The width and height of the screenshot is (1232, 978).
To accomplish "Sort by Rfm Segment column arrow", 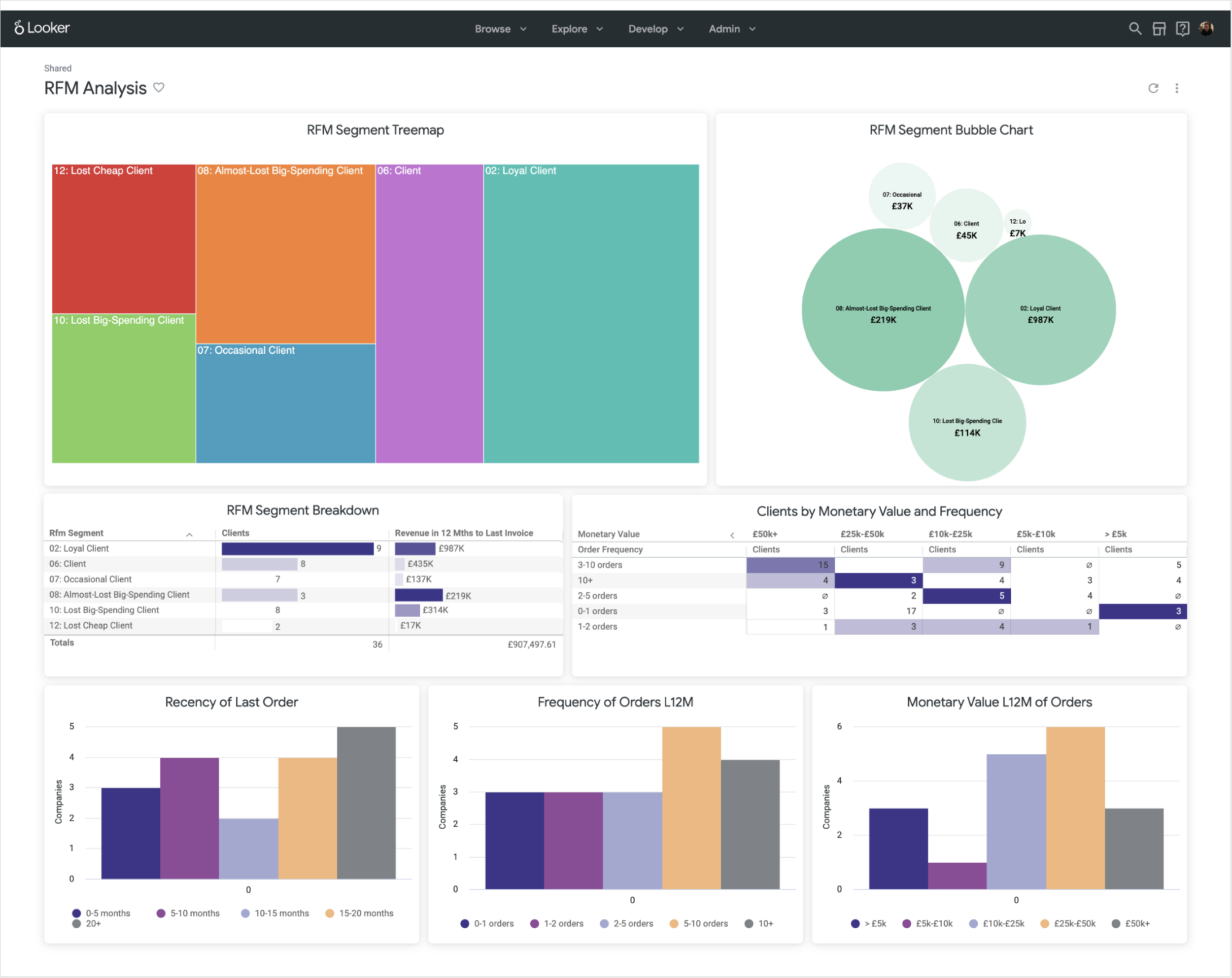I will 189,534.
